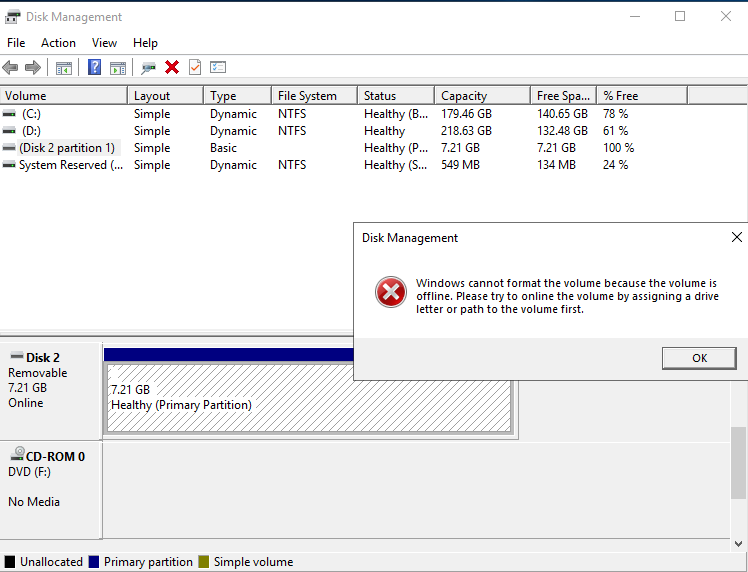Viewport: 748px width, 572px height.
Task: Open the View menu
Action: coord(104,43)
